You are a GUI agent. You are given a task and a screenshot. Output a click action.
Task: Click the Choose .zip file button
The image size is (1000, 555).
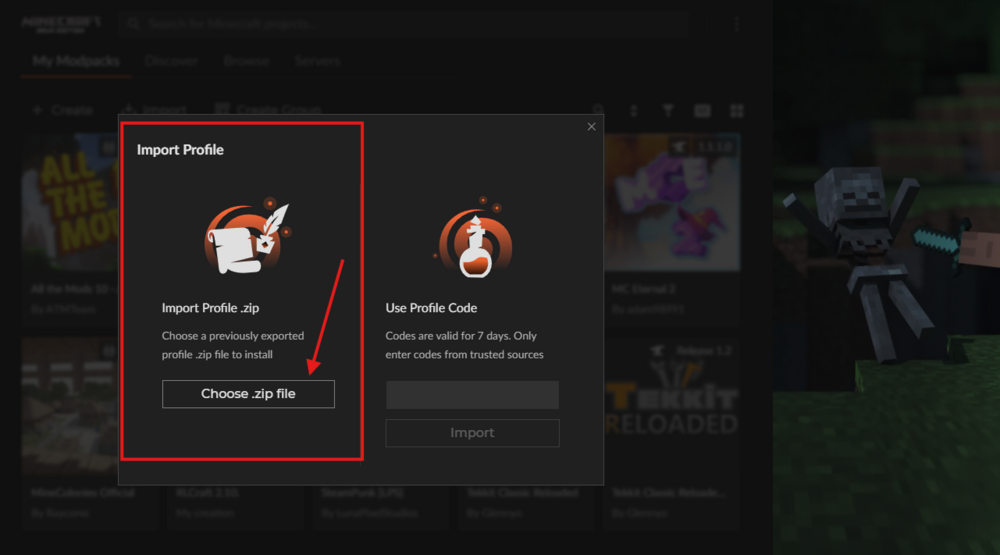(248, 394)
